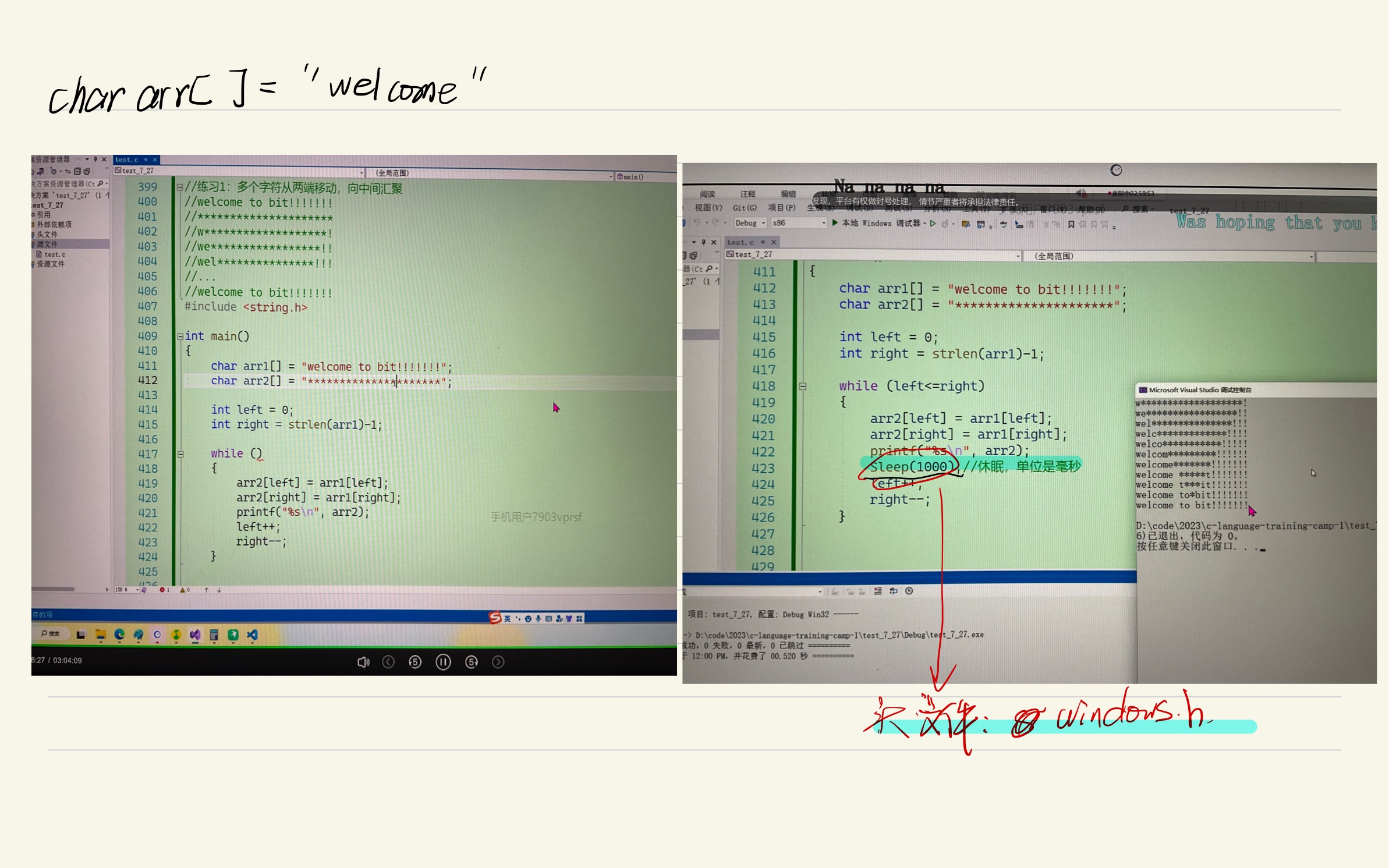This screenshot has width=1389, height=868.
Task: Skip forward 5 seconds in the video
Action: coord(472,662)
